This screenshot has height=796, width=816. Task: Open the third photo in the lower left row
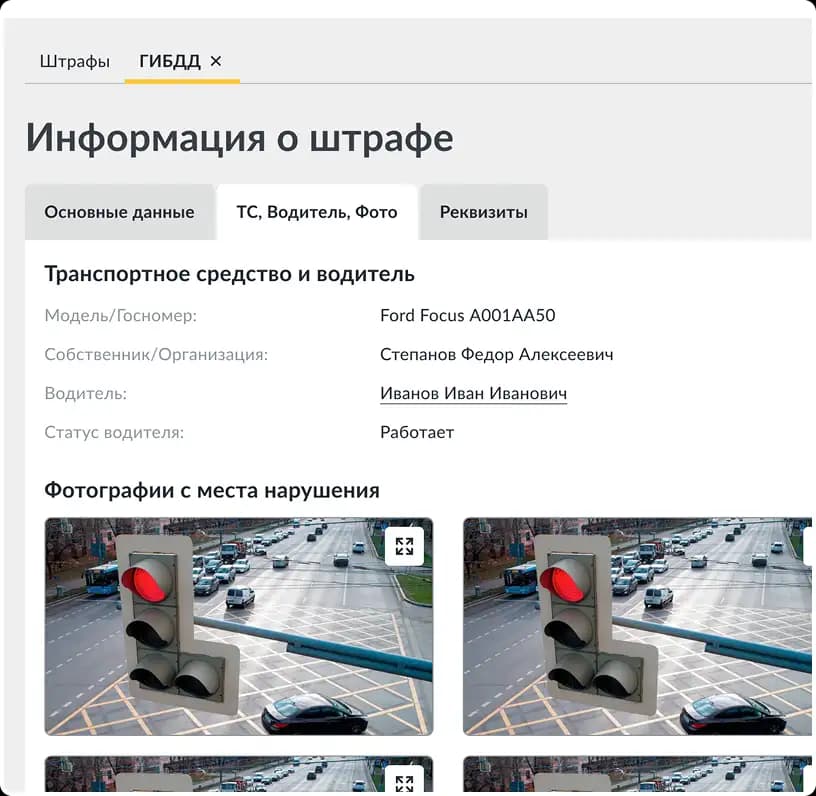point(239,774)
